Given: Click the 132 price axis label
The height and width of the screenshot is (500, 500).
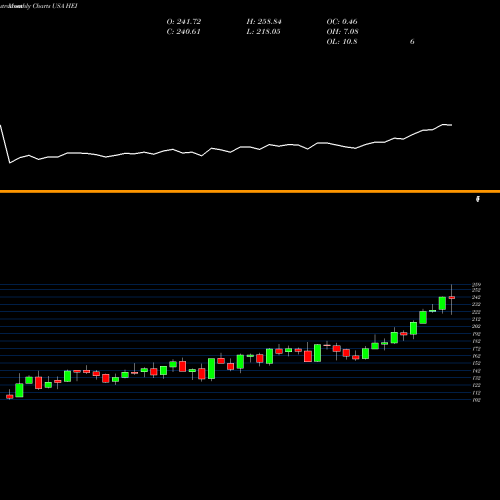Looking at the screenshot, I should point(477,378).
